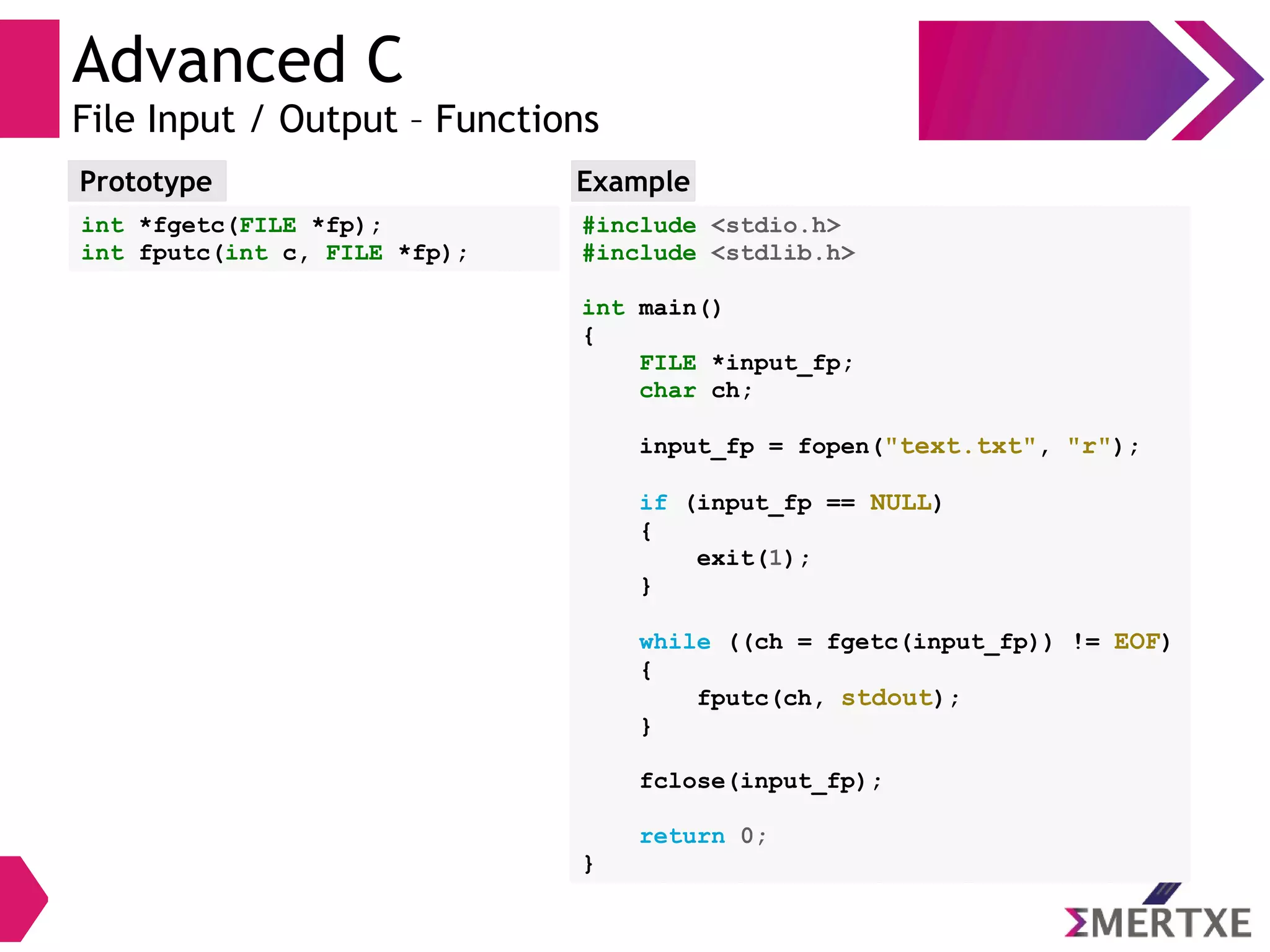Click the Example heading label

[x=633, y=181]
